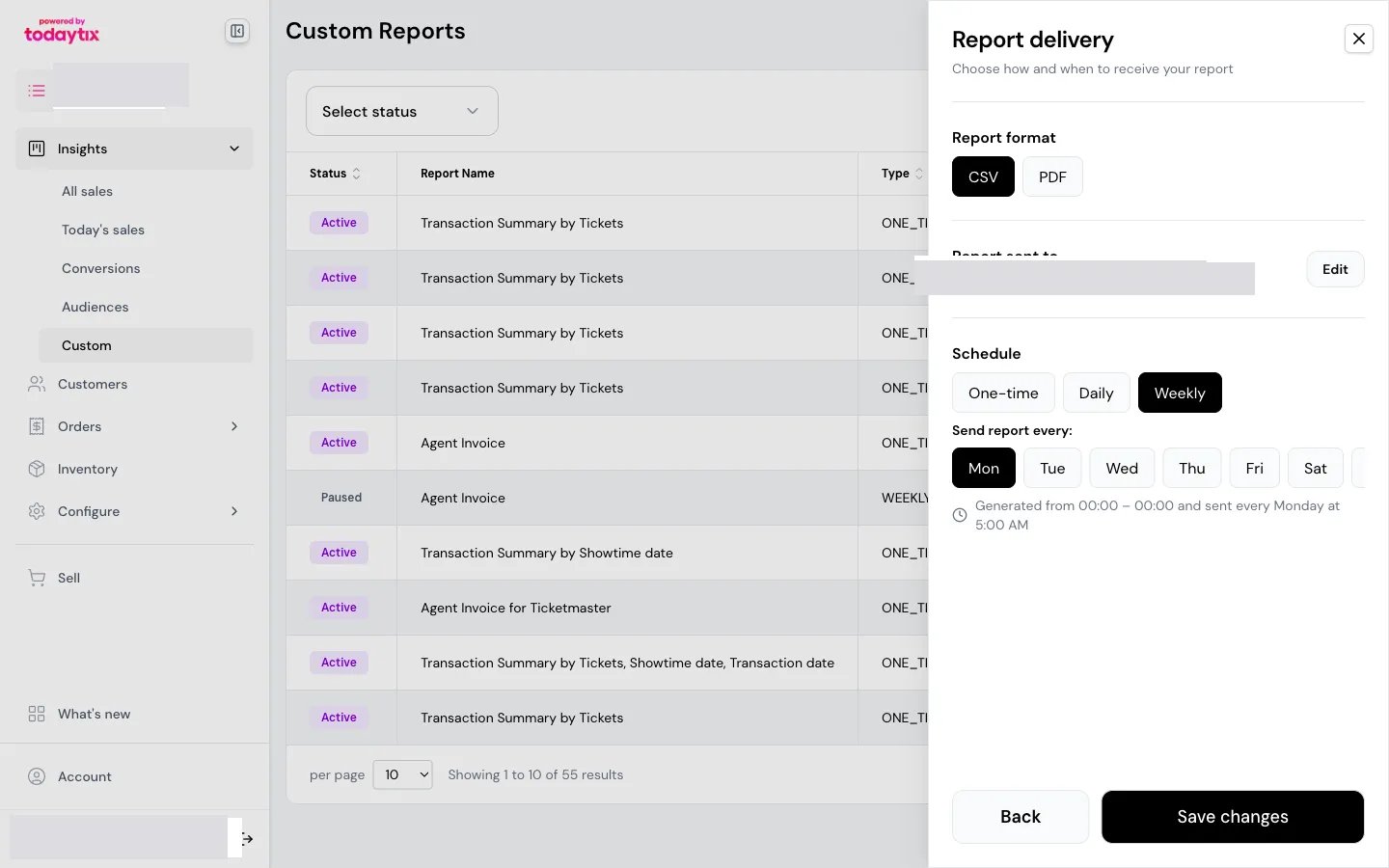The height and width of the screenshot is (868, 1389).
Task: Toggle Fri as send day
Action: pos(1254,468)
